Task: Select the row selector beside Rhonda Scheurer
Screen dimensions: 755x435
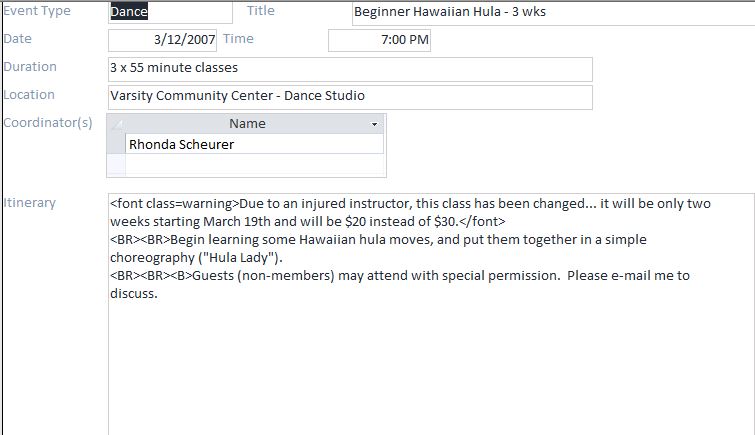Action: pyautogui.click(x=116, y=144)
